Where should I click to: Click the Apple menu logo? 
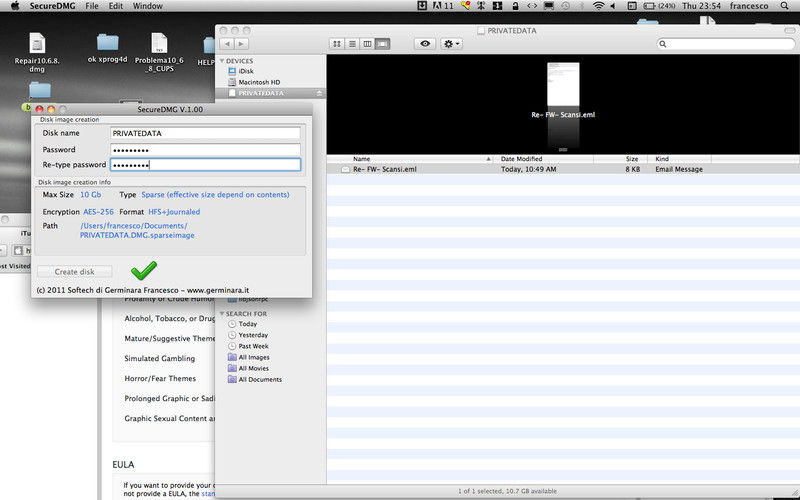pos(15,6)
